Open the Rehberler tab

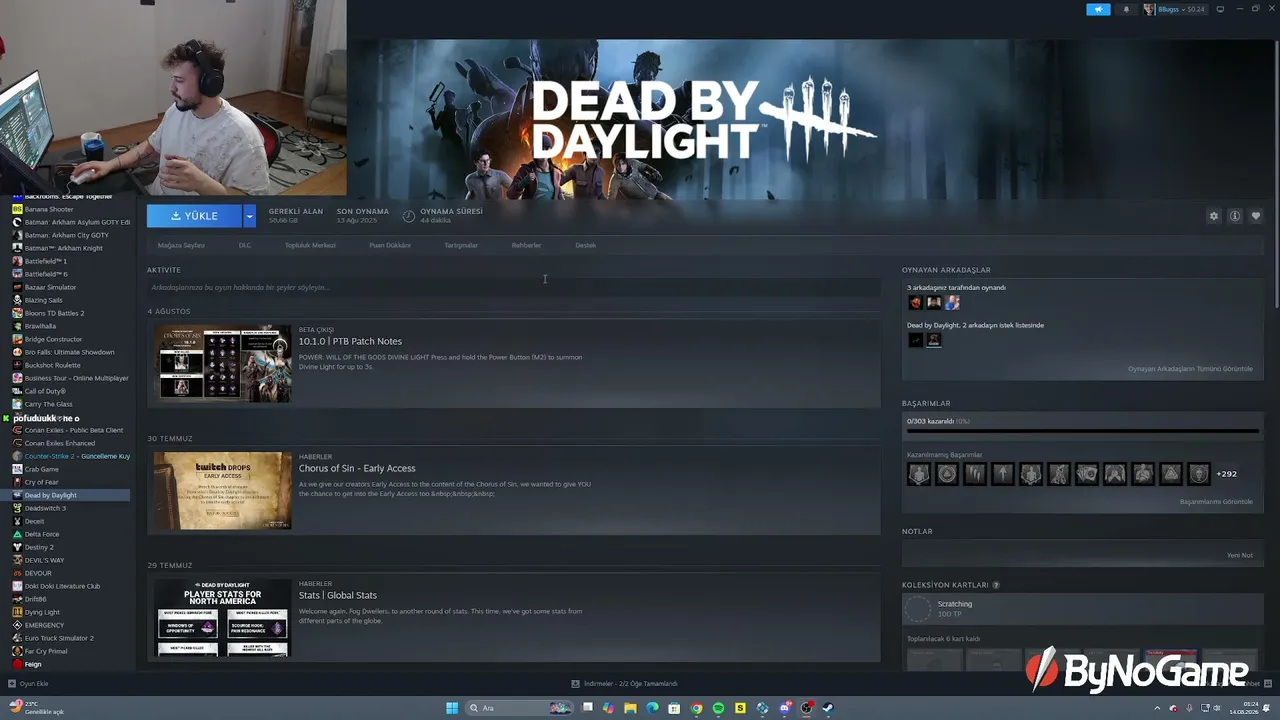[x=526, y=245]
